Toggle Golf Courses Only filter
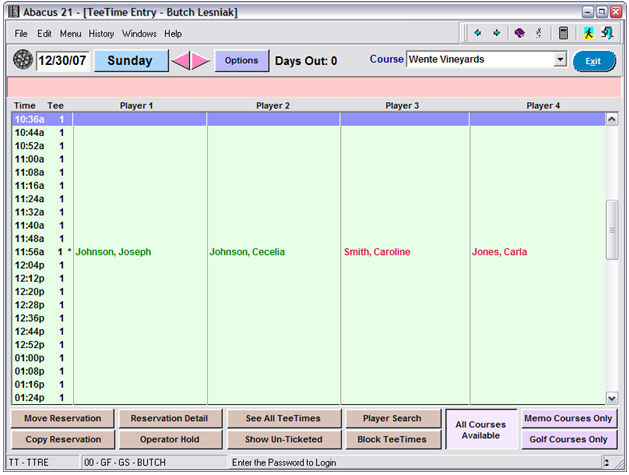This screenshot has height=475, width=629. tap(569, 439)
